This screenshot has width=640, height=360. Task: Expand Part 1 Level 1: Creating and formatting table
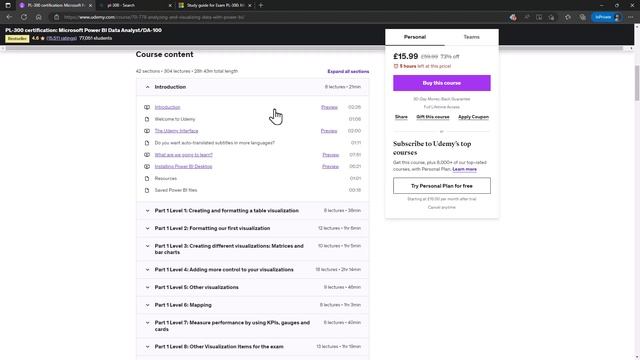point(253,211)
